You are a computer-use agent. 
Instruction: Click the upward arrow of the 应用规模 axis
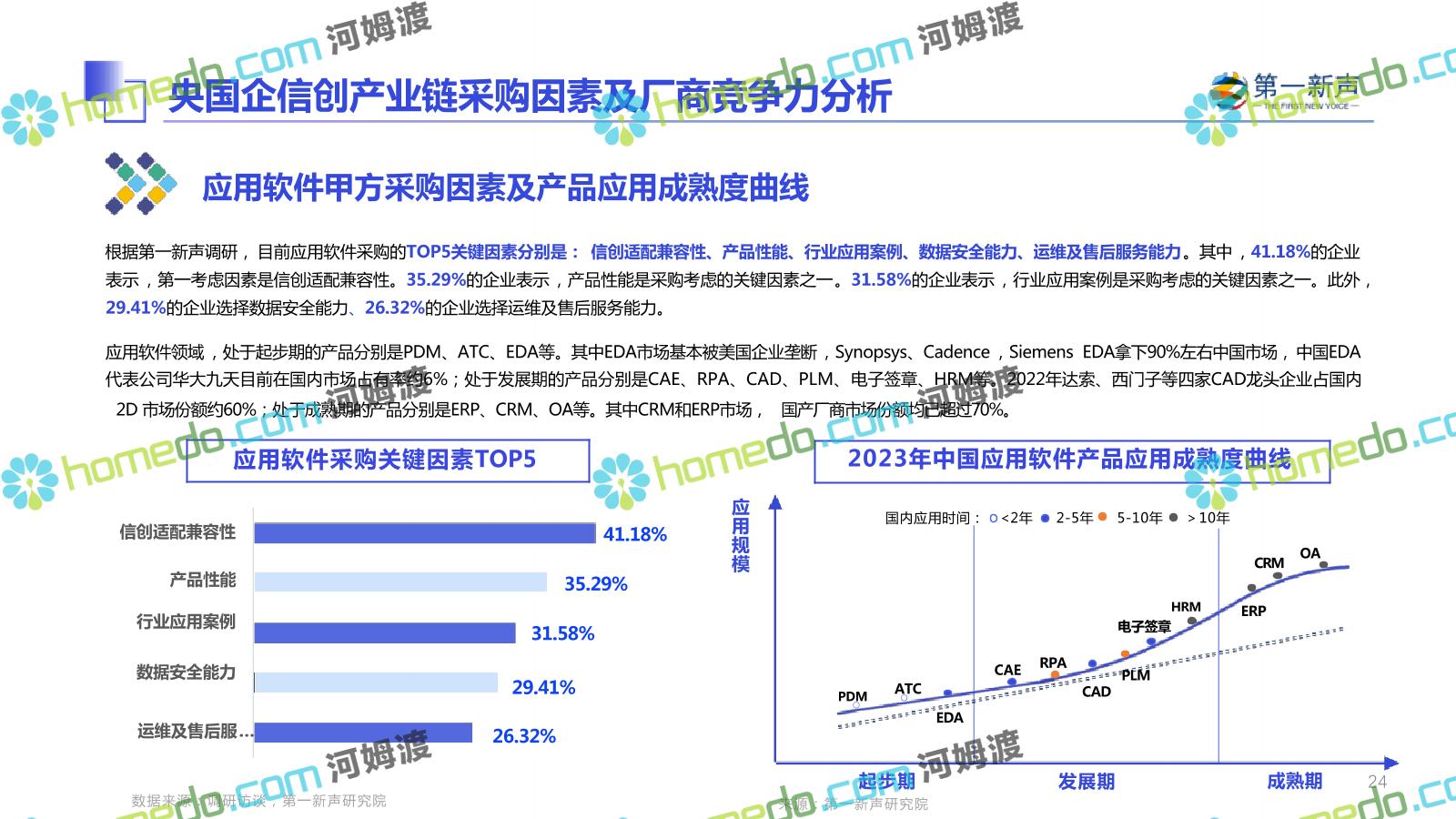775,502
